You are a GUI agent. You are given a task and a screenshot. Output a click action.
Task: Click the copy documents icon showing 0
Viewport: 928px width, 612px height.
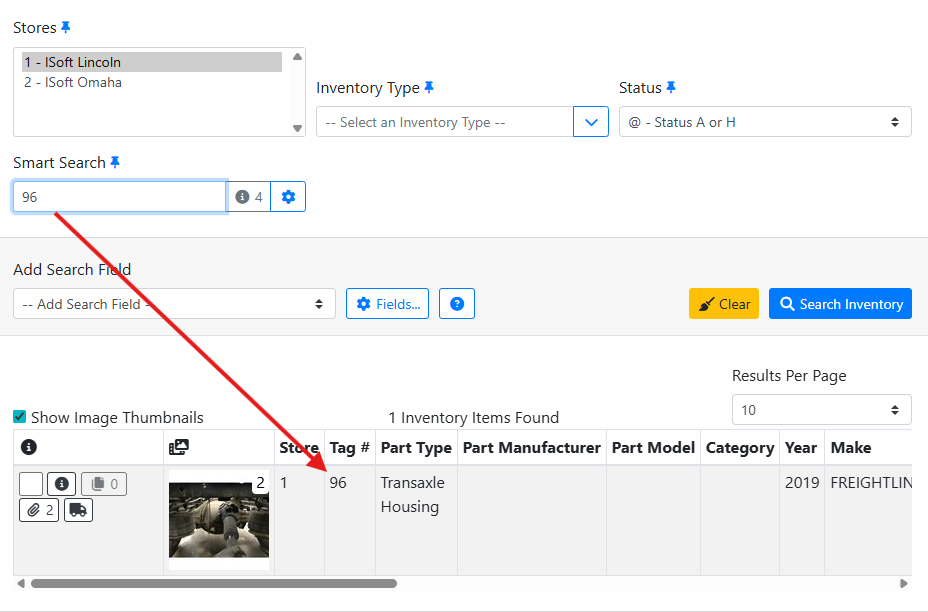[104, 484]
